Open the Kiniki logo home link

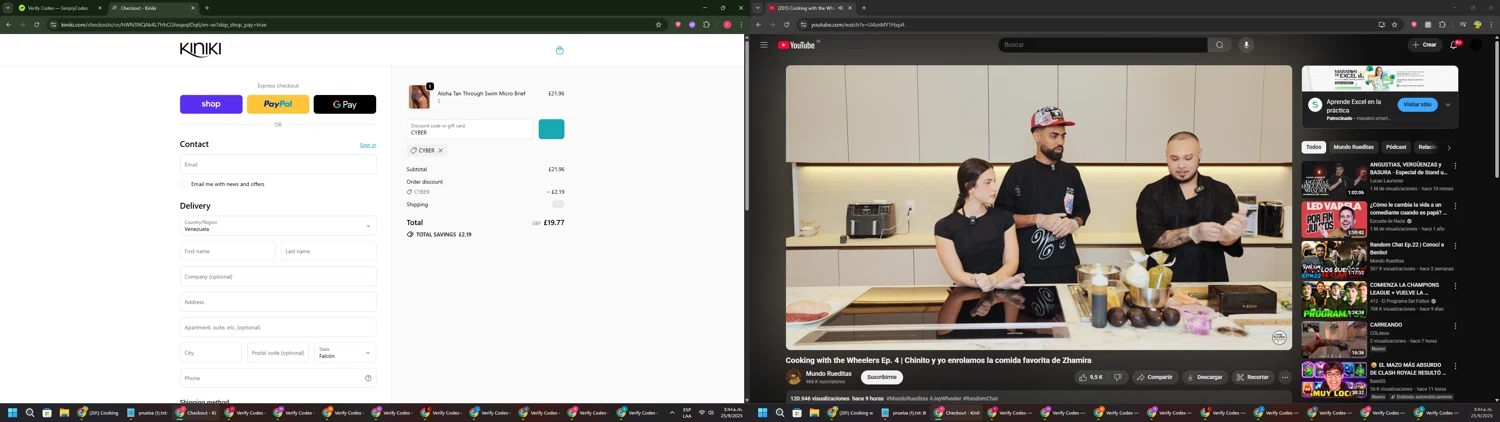200,50
